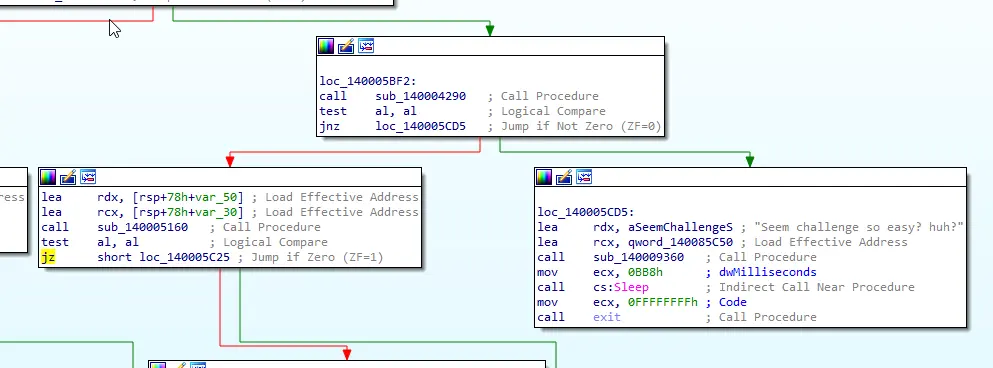Select the highlighted jz mnemonic
Screen dimensions: 993x368
click(x=47, y=257)
